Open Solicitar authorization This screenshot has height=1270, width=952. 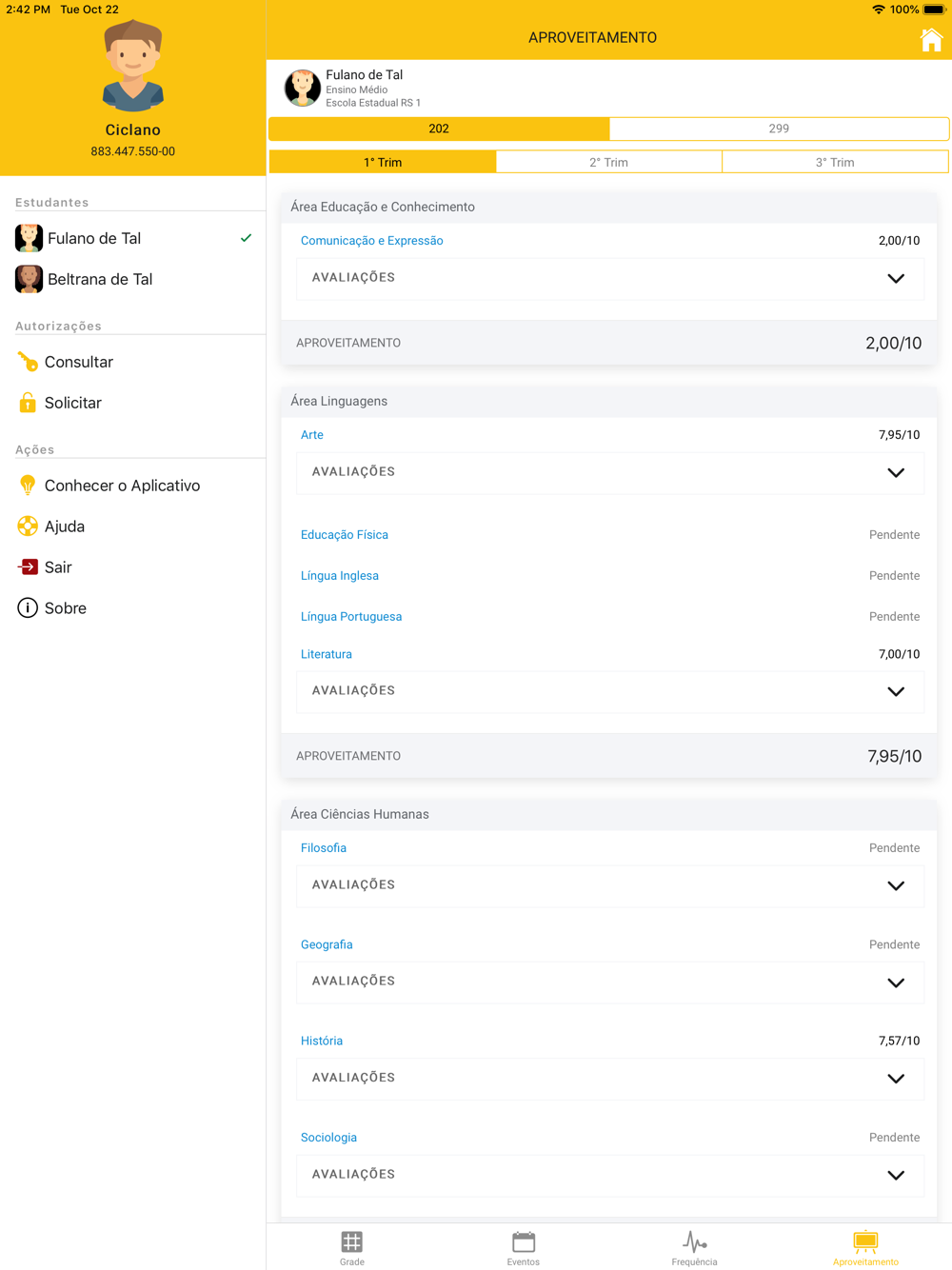click(133, 403)
